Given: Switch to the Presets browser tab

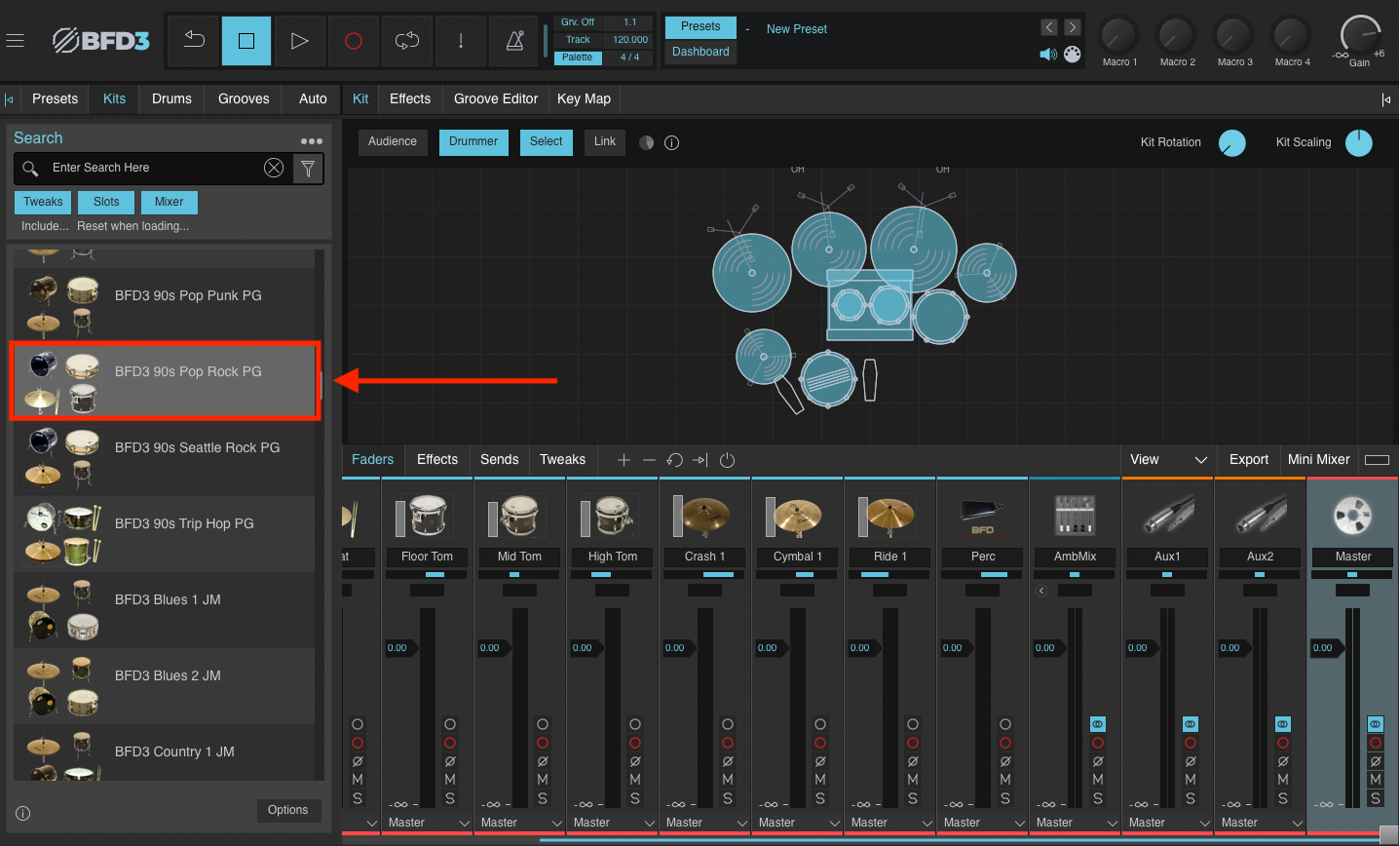Looking at the screenshot, I should click(x=55, y=98).
